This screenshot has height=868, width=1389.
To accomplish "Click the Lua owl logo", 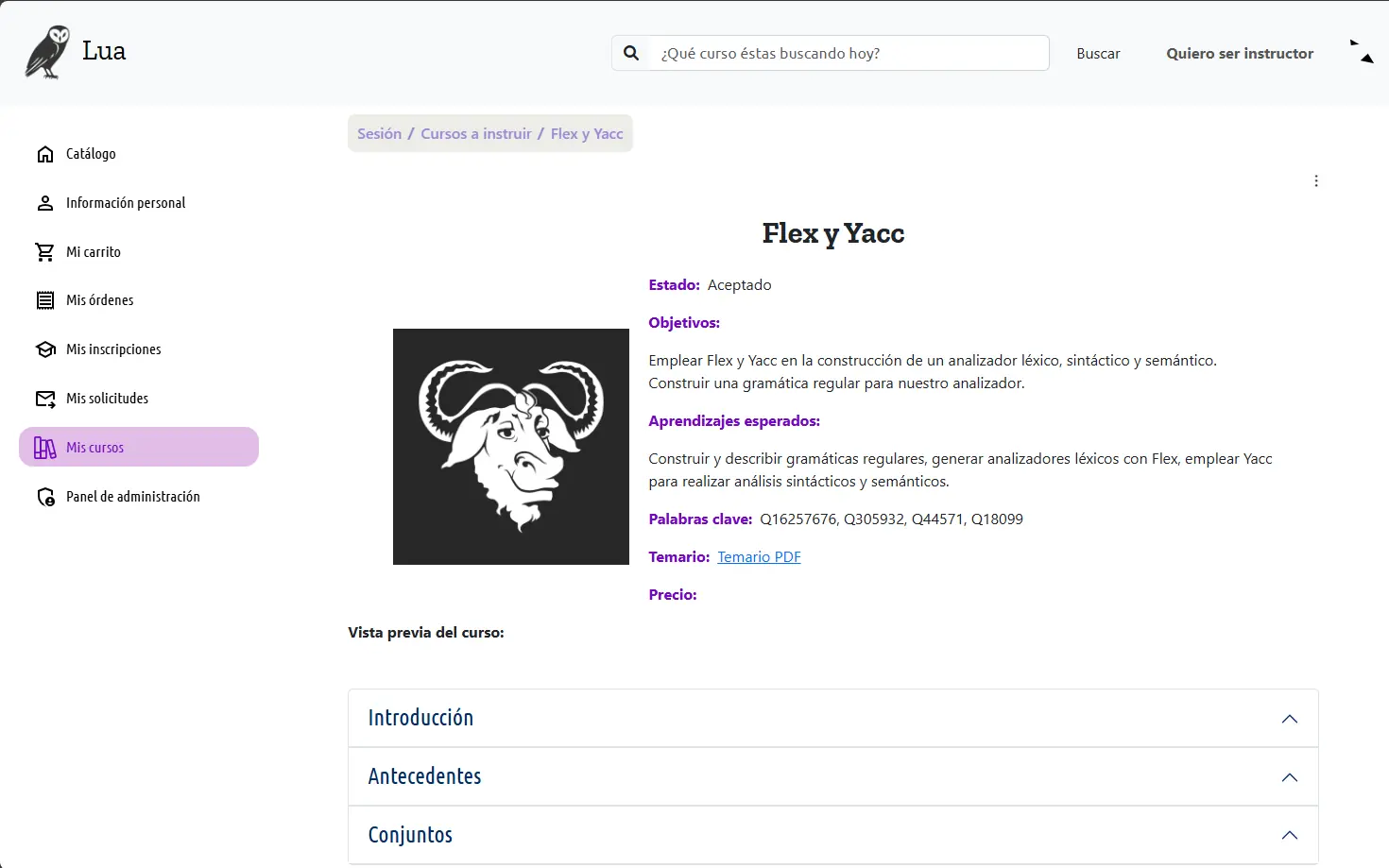I will pyautogui.click(x=47, y=52).
